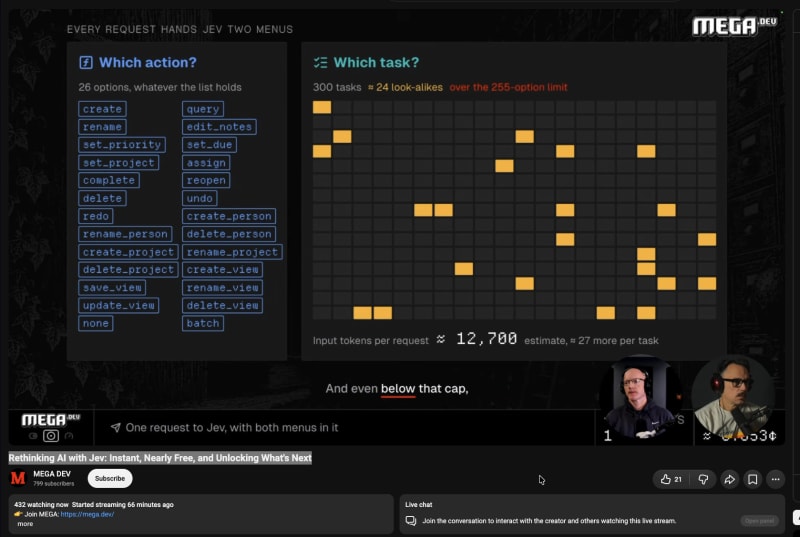The height and width of the screenshot is (537, 800).
Task: Click the MEGA DEV channel name
Action: (52, 474)
